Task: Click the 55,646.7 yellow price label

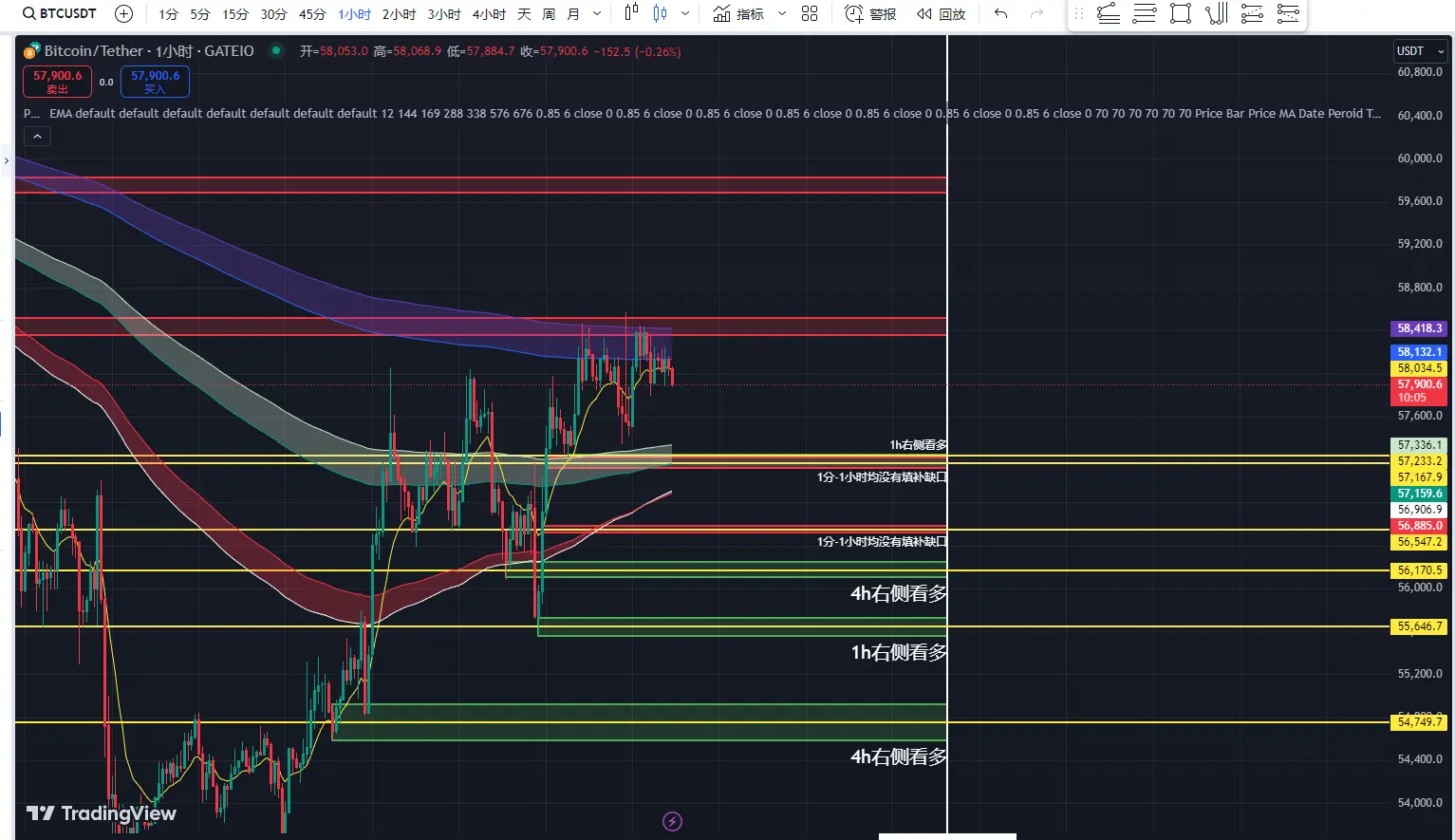Action: (x=1419, y=626)
